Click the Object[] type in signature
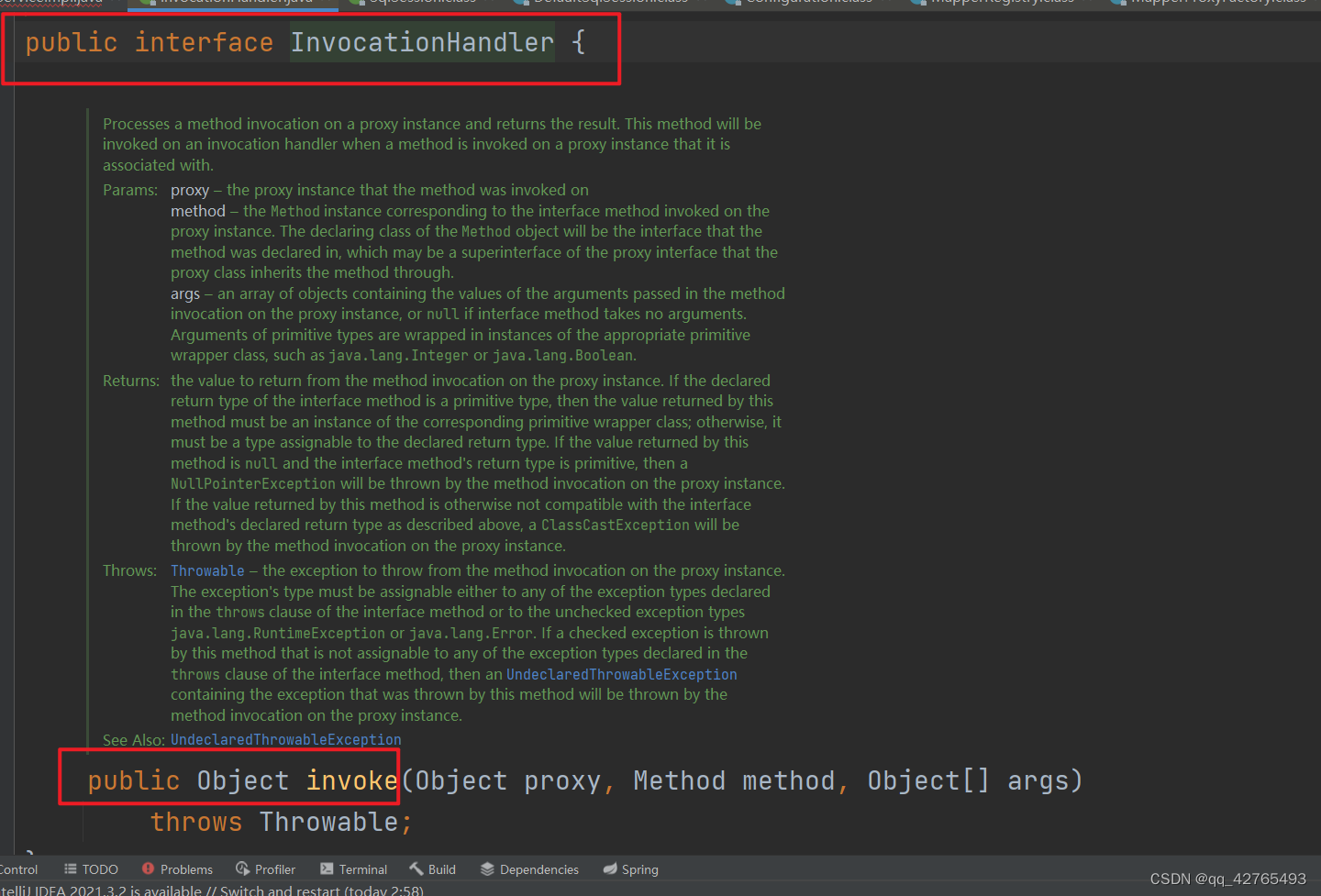1321x896 pixels. tap(928, 780)
